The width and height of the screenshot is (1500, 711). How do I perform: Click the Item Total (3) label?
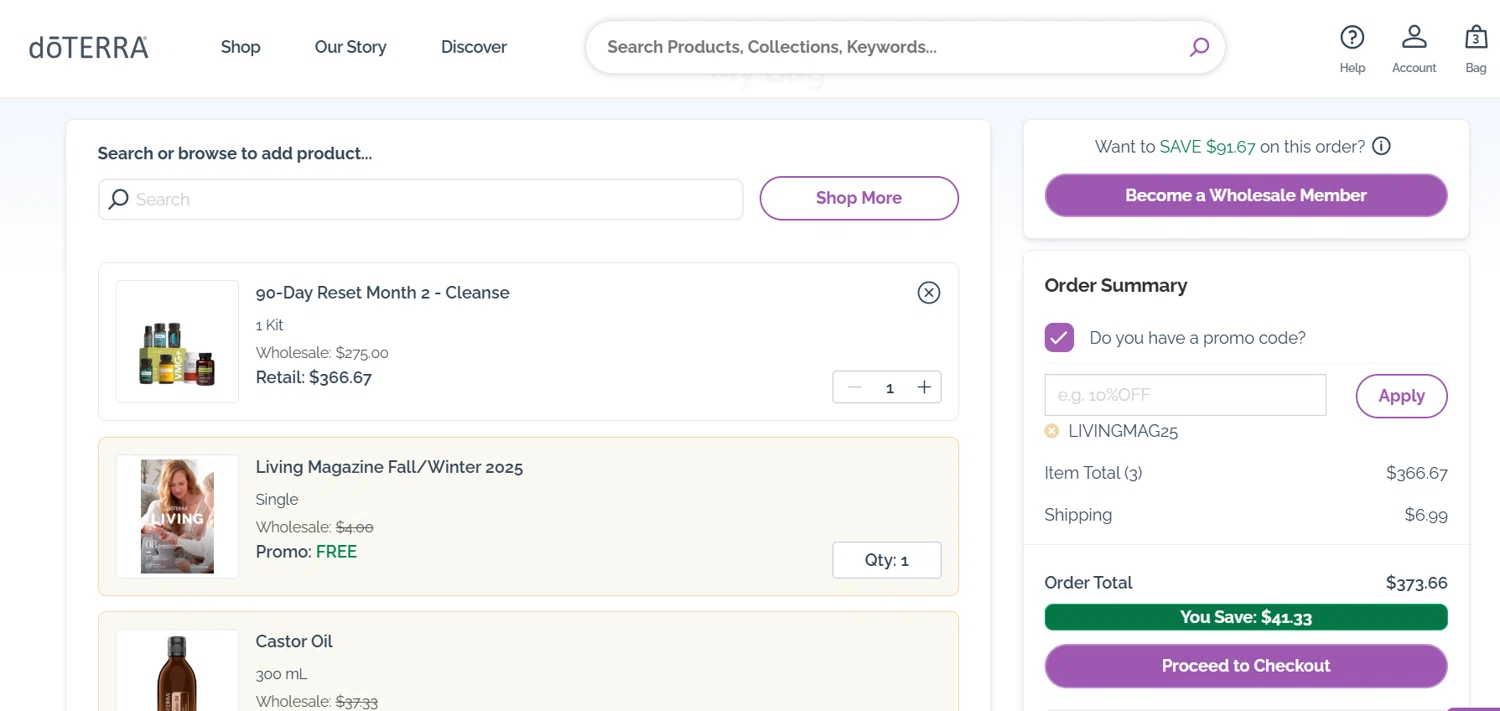coord(1093,473)
